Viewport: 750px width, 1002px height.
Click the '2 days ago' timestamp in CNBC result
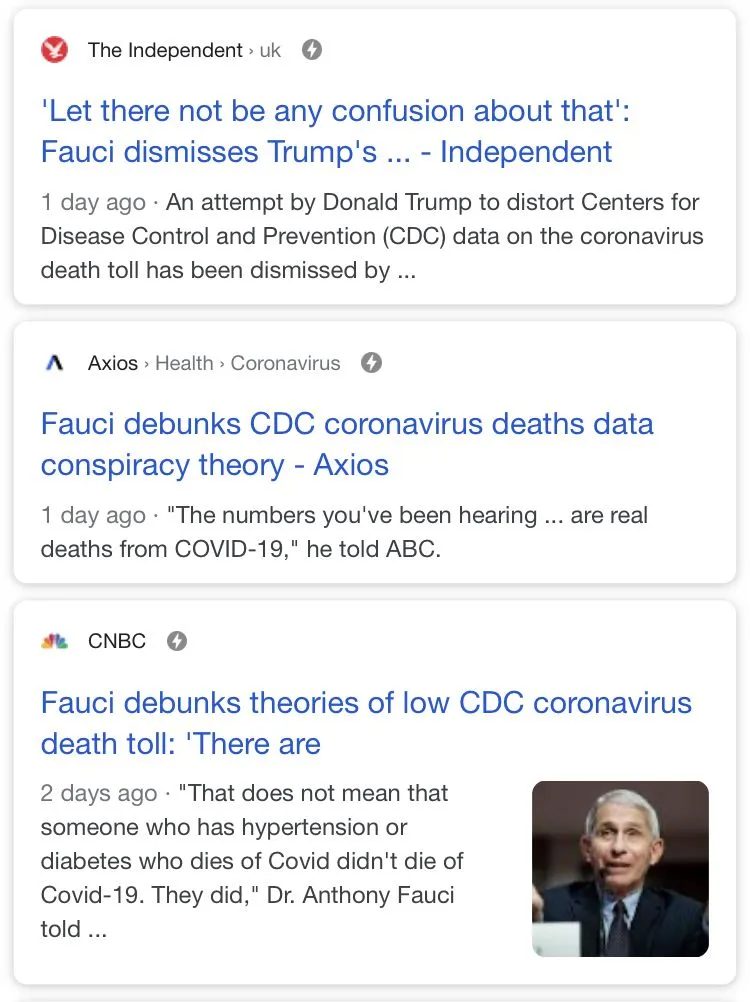(98, 794)
